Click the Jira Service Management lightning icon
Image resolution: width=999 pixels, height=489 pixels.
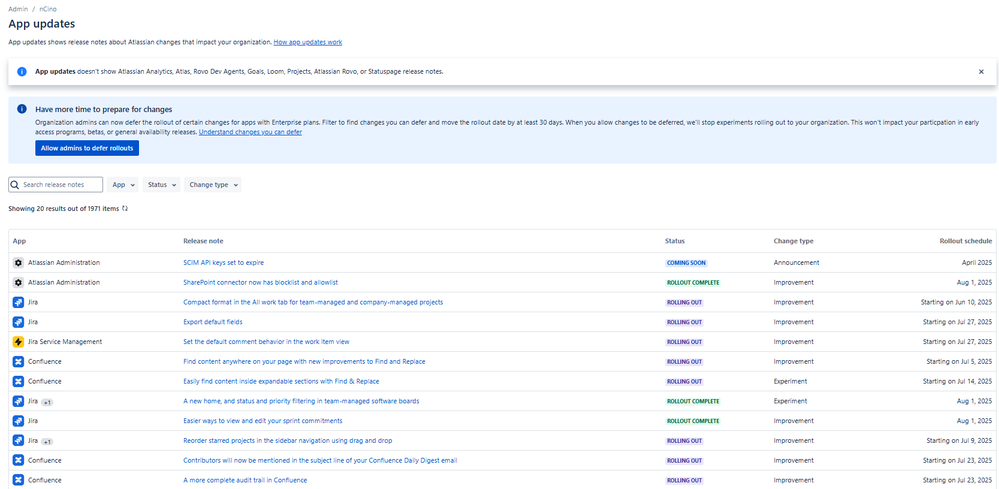pyautogui.click(x=18, y=341)
